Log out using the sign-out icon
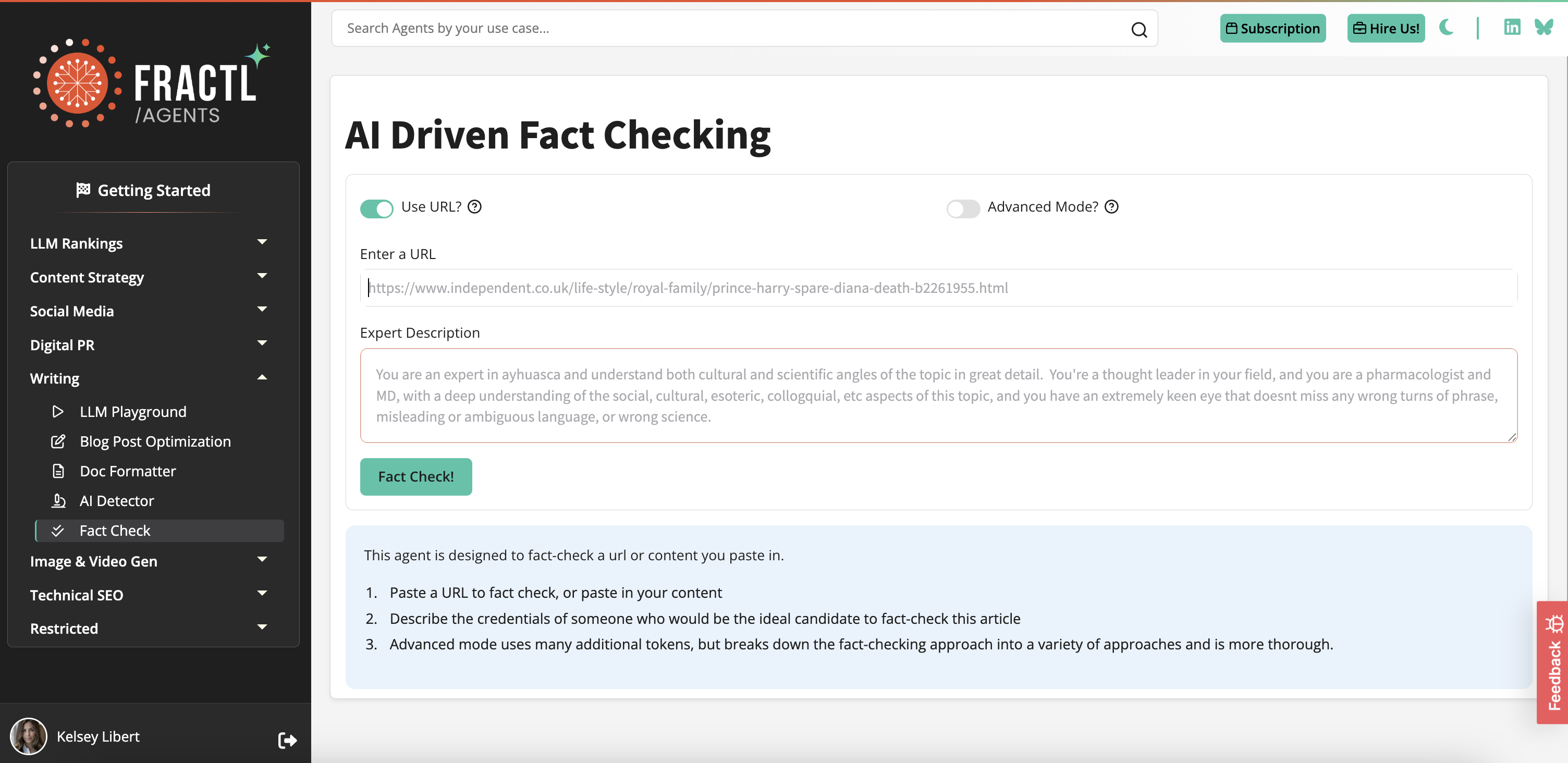The image size is (1568, 763). point(287,740)
